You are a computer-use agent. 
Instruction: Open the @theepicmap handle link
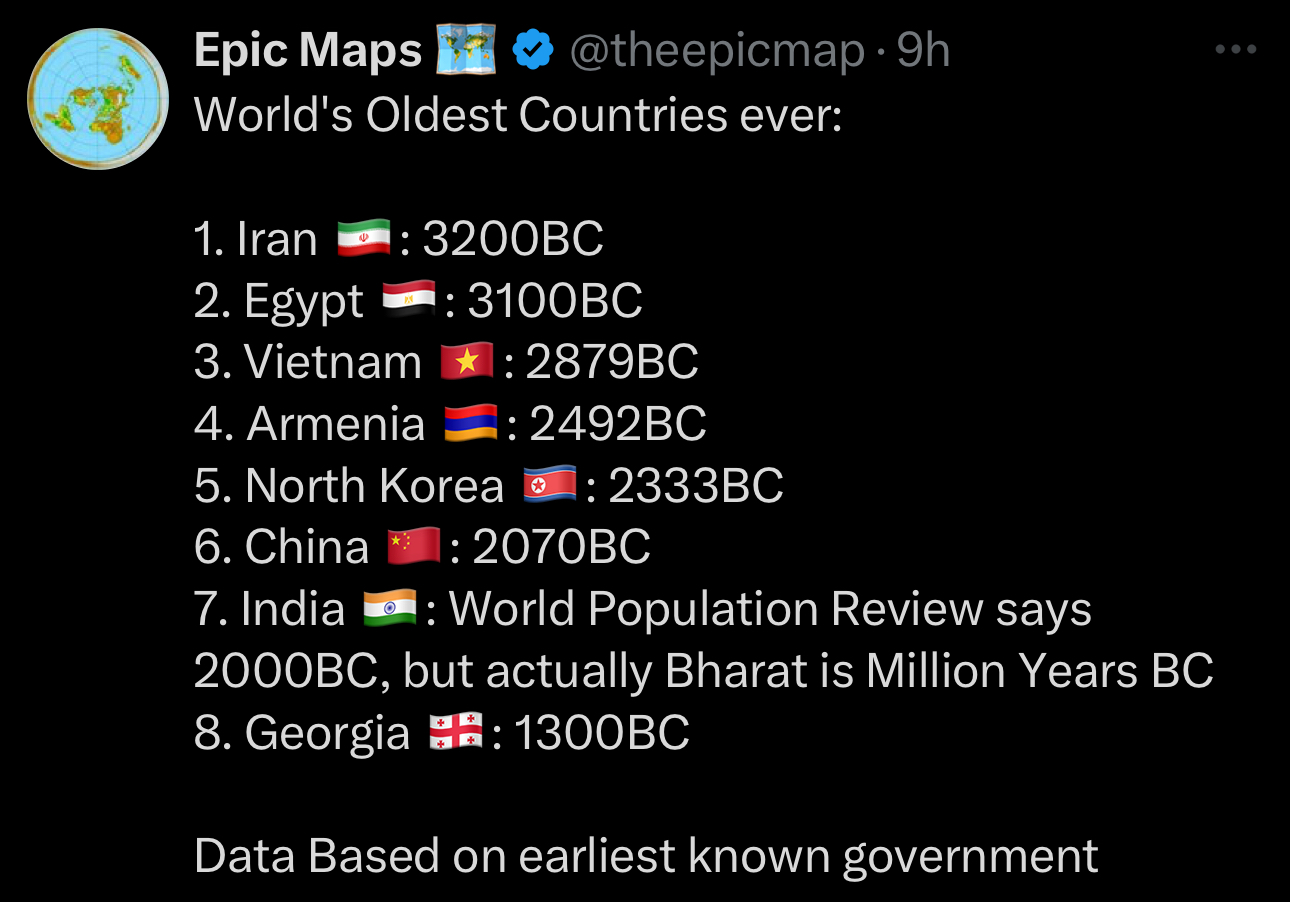click(716, 51)
